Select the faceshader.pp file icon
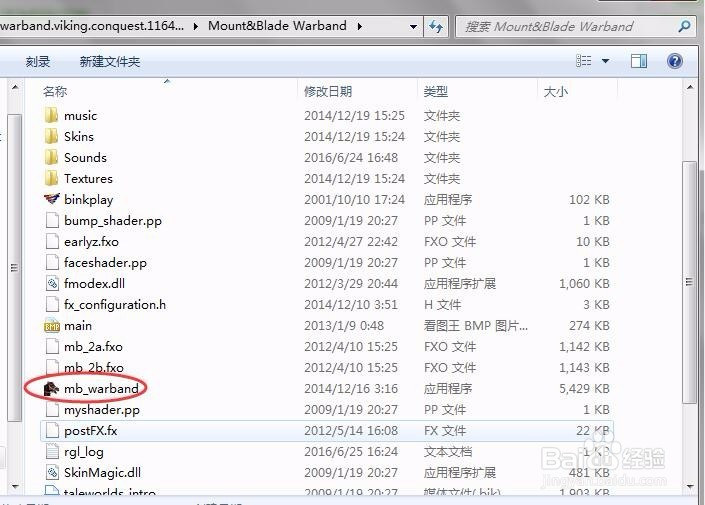This screenshot has height=505, width=705. tap(52, 263)
